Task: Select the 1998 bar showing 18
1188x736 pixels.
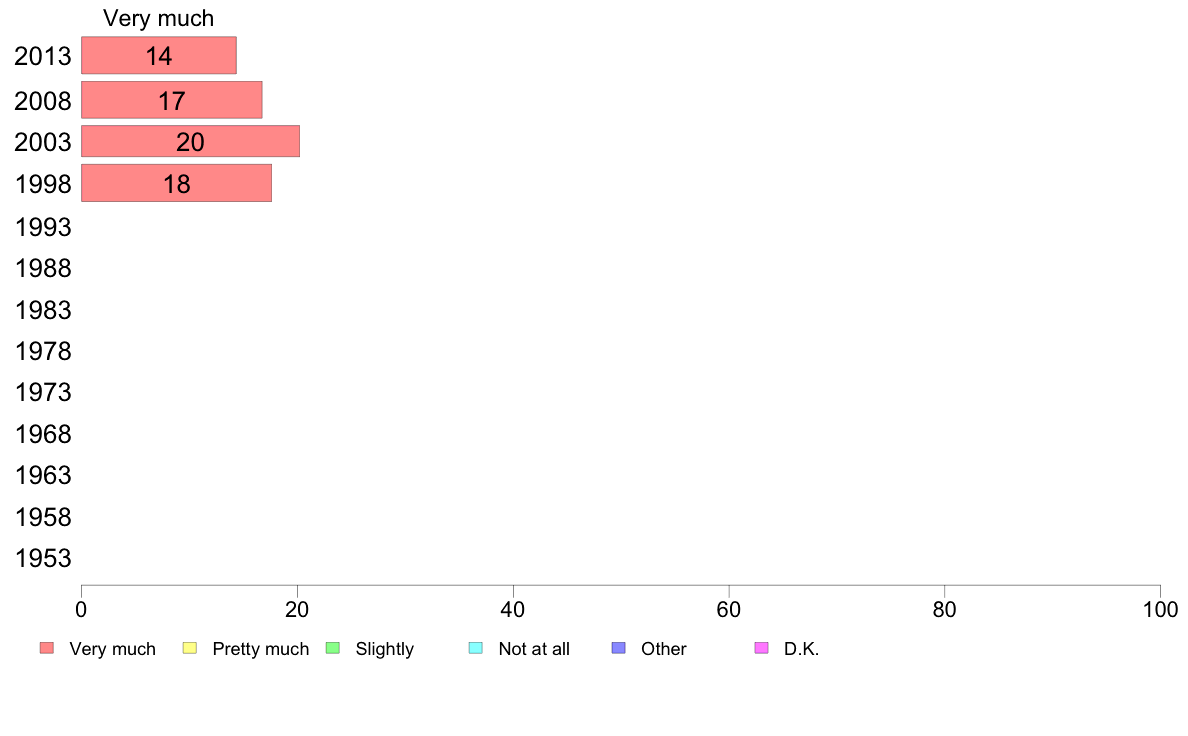Action: [177, 183]
